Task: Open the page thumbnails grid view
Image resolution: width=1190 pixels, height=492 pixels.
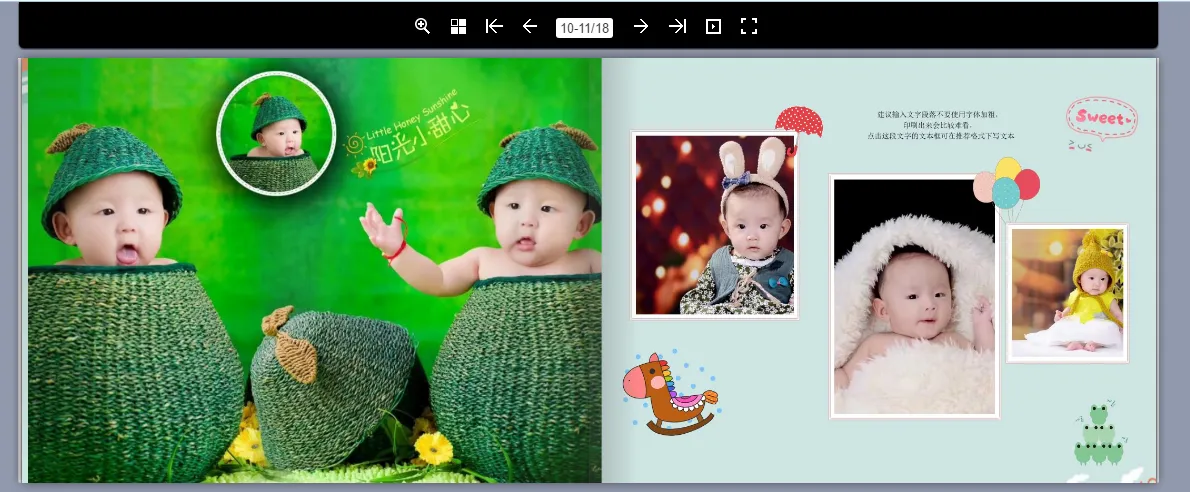Action: pos(458,27)
